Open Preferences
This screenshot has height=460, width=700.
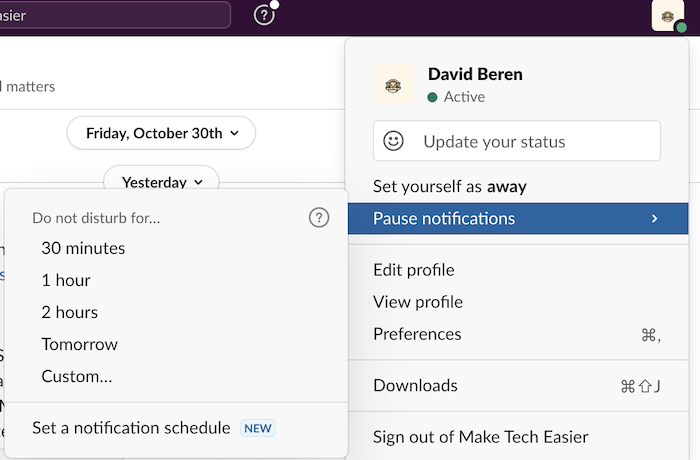tap(518, 334)
